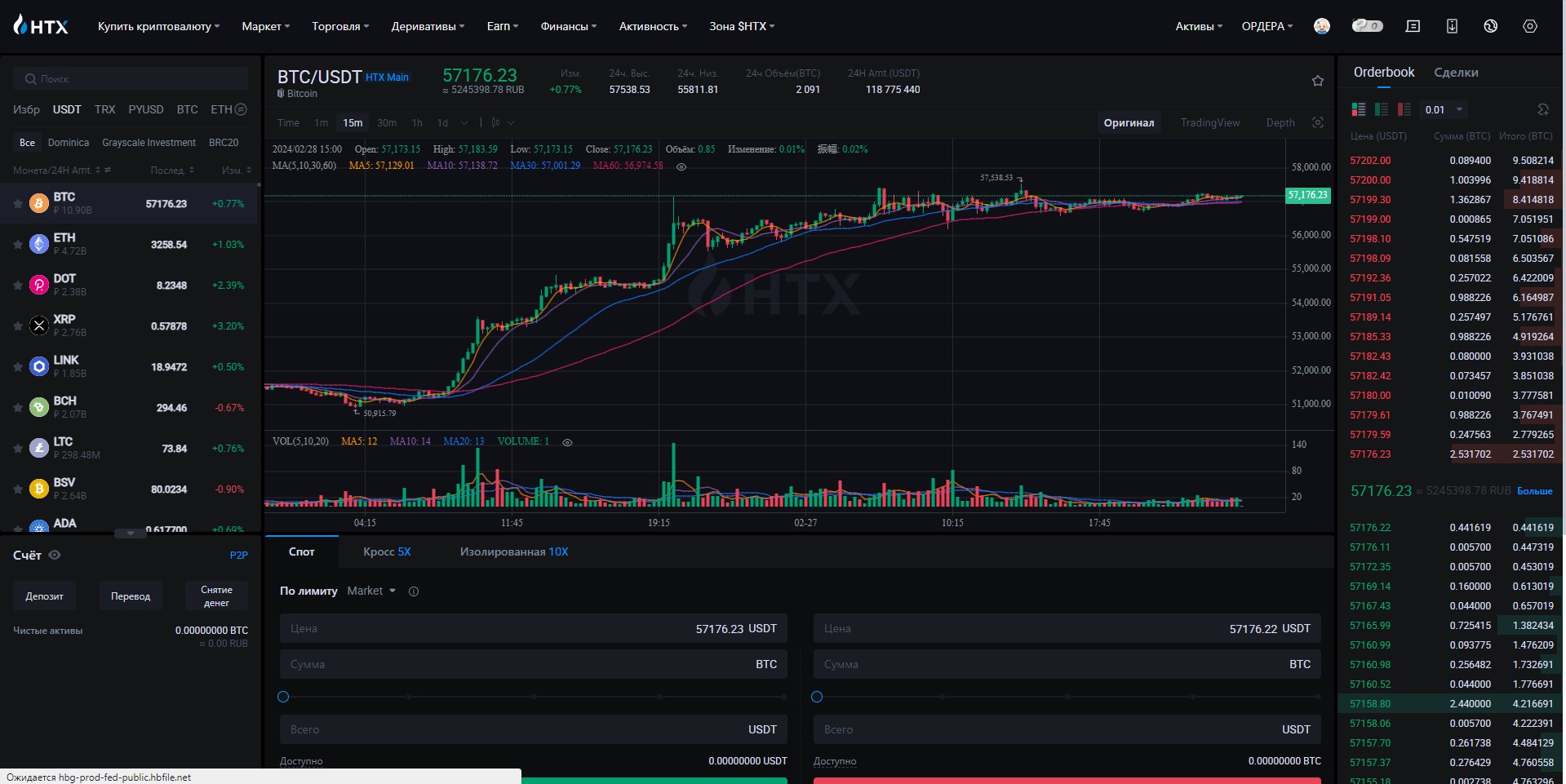Open the ОРДЕРА dropdown
Viewport: 1566px width, 784px height.
point(1267,26)
